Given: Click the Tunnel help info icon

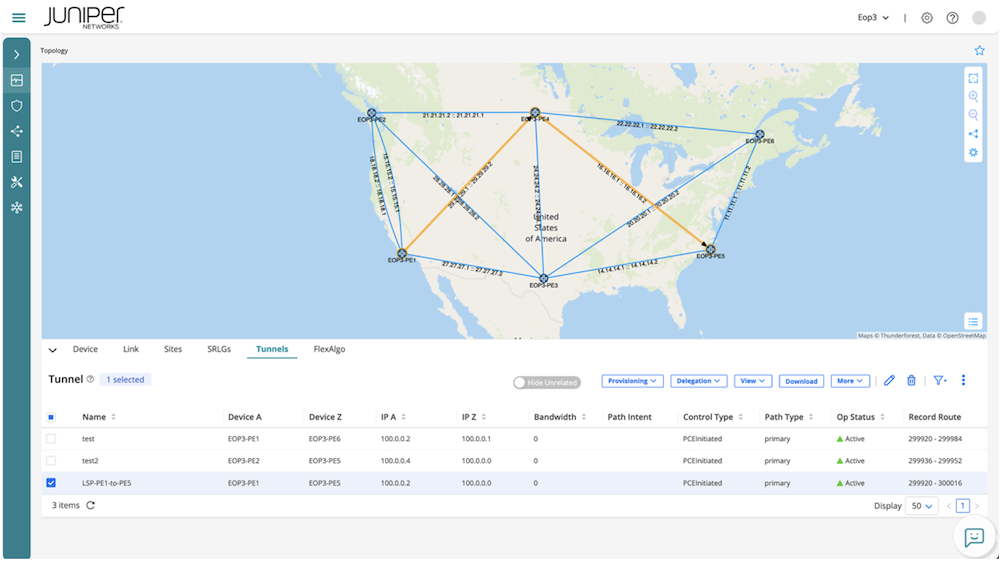Looking at the screenshot, I should (91, 379).
